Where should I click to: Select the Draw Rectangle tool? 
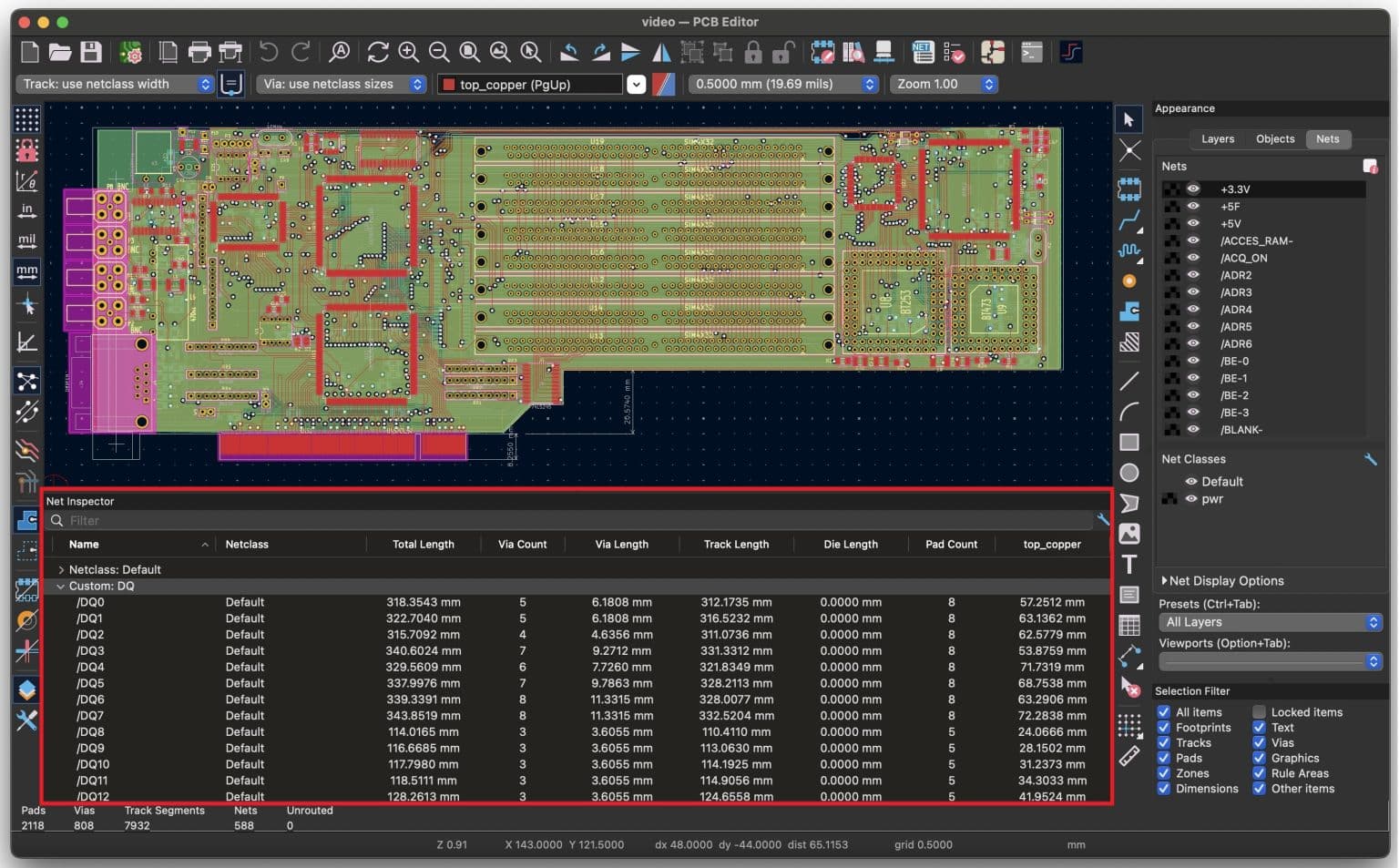(x=1129, y=443)
